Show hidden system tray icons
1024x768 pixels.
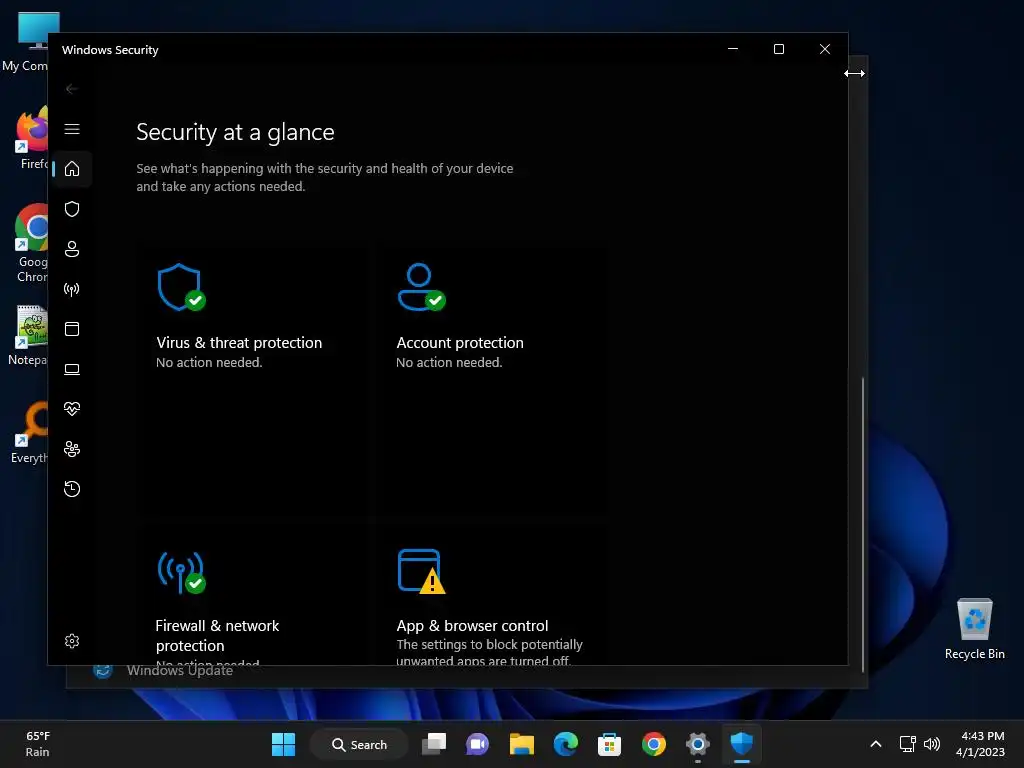coord(876,744)
